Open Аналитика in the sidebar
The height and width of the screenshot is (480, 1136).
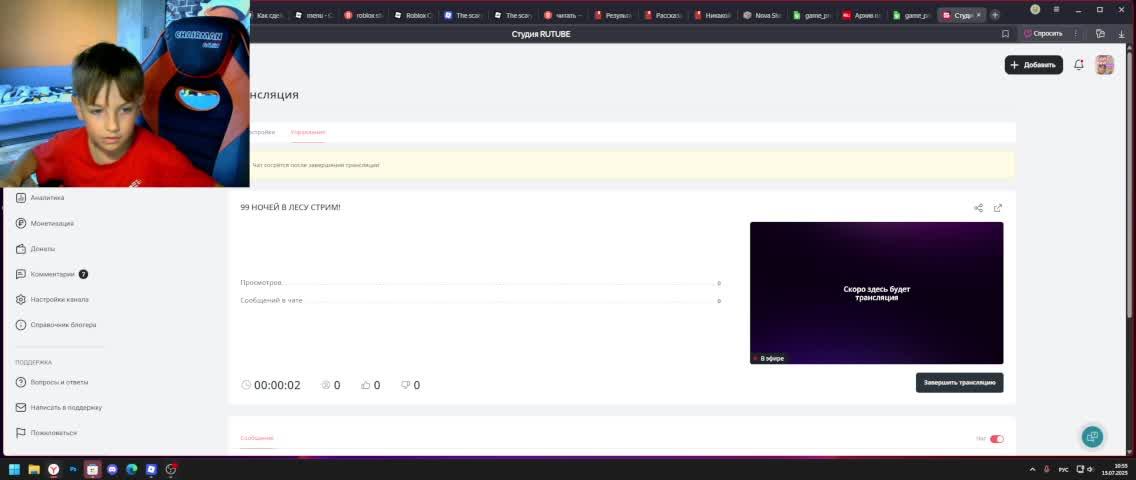pyautogui.click(x=47, y=198)
